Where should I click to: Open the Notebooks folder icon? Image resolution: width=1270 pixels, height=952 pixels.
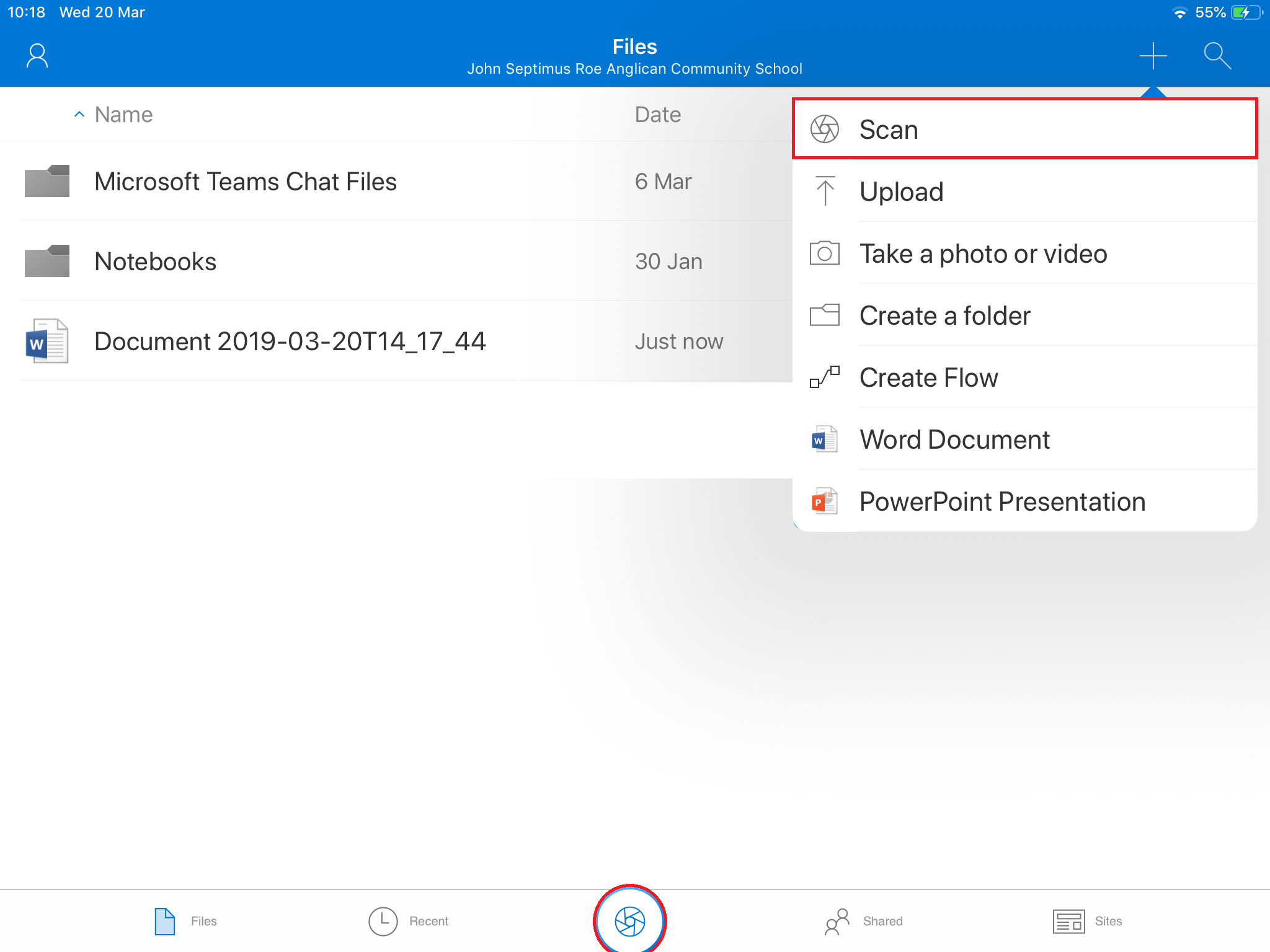click(x=47, y=261)
